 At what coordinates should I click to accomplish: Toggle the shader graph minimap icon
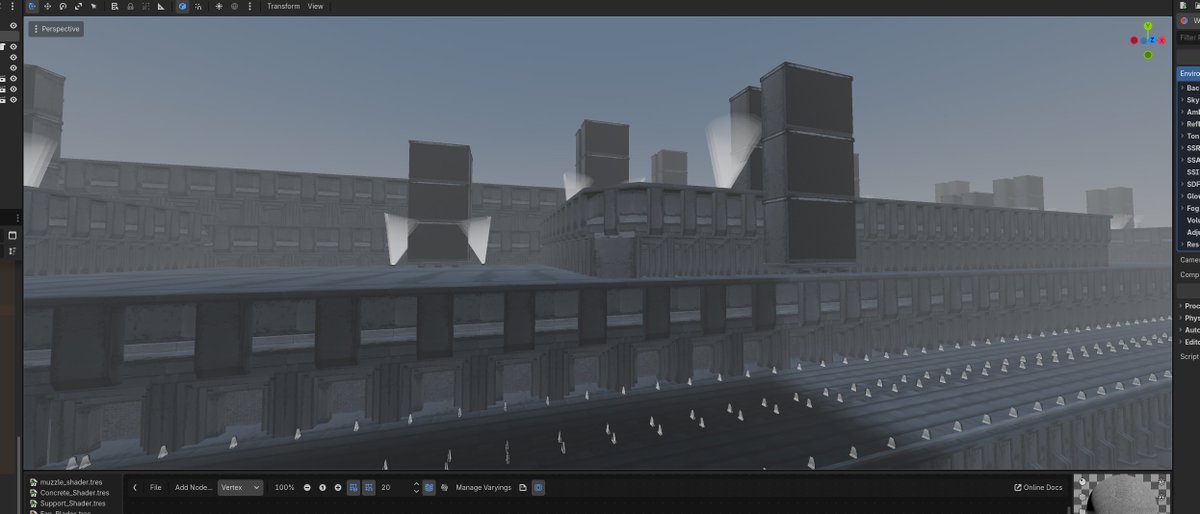(429, 487)
